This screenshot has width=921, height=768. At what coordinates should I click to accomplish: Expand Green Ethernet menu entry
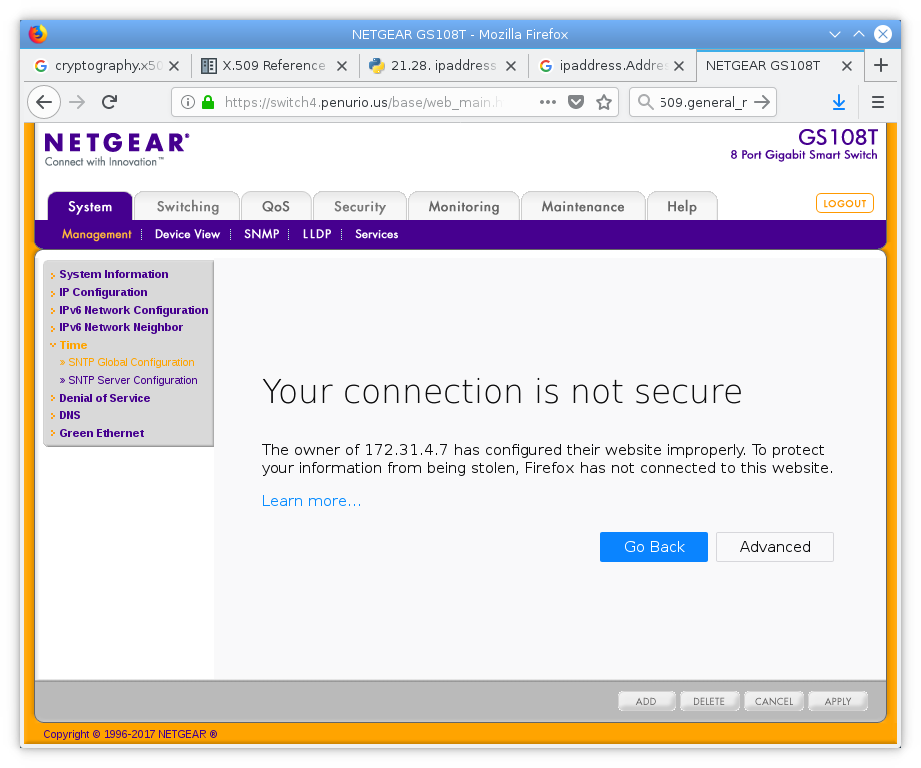point(102,433)
